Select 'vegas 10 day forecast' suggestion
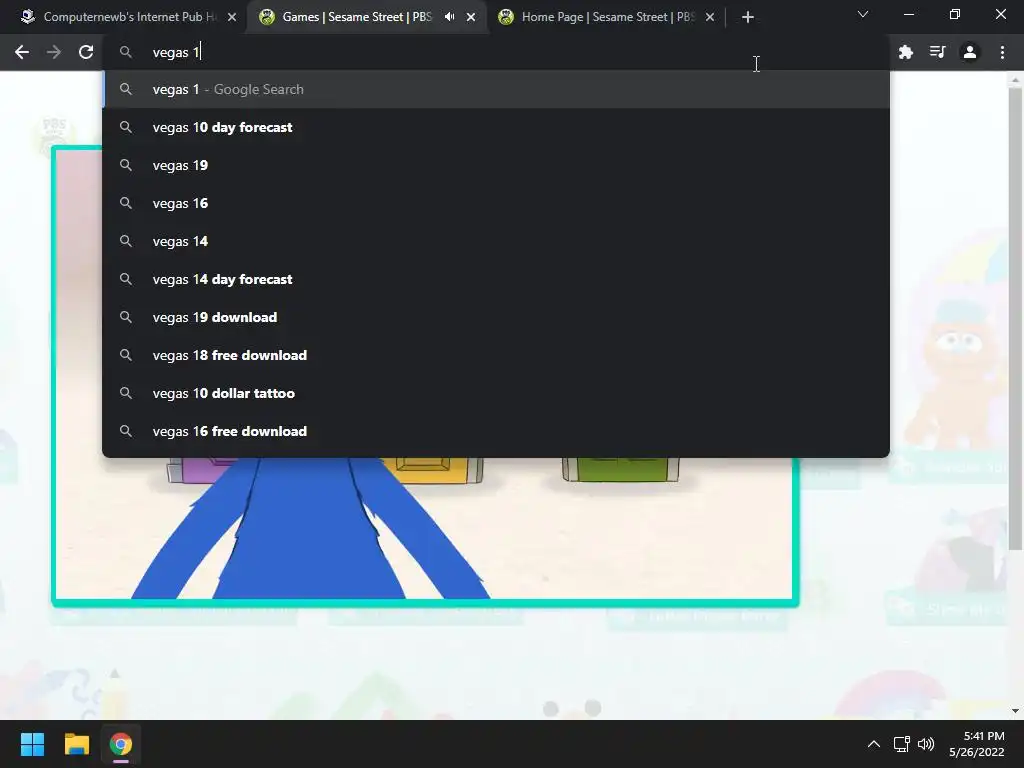This screenshot has height=768, width=1024. click(496, 127)
